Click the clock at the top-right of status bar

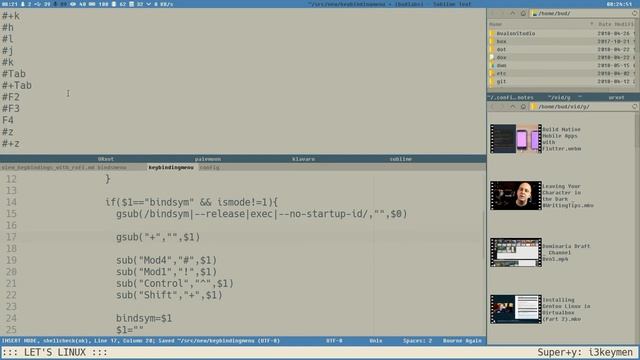[620, 4]
